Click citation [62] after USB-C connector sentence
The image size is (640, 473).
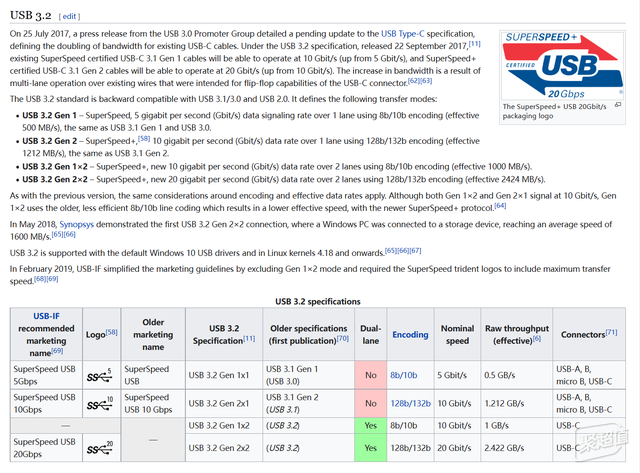414,80
